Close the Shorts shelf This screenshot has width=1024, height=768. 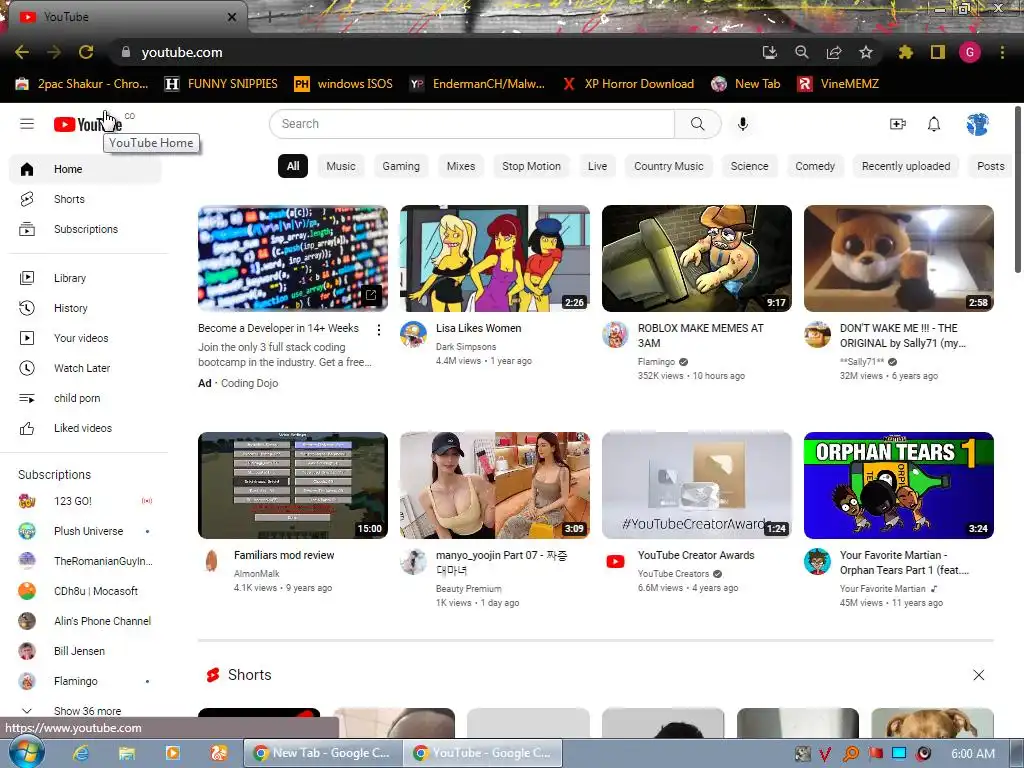(x=978, y=675)
